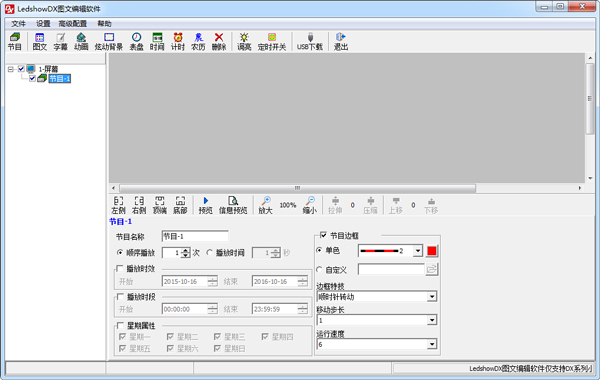Align to 顶端 (top)
This screenshot has height=380, width=600.
pos(160,205)
